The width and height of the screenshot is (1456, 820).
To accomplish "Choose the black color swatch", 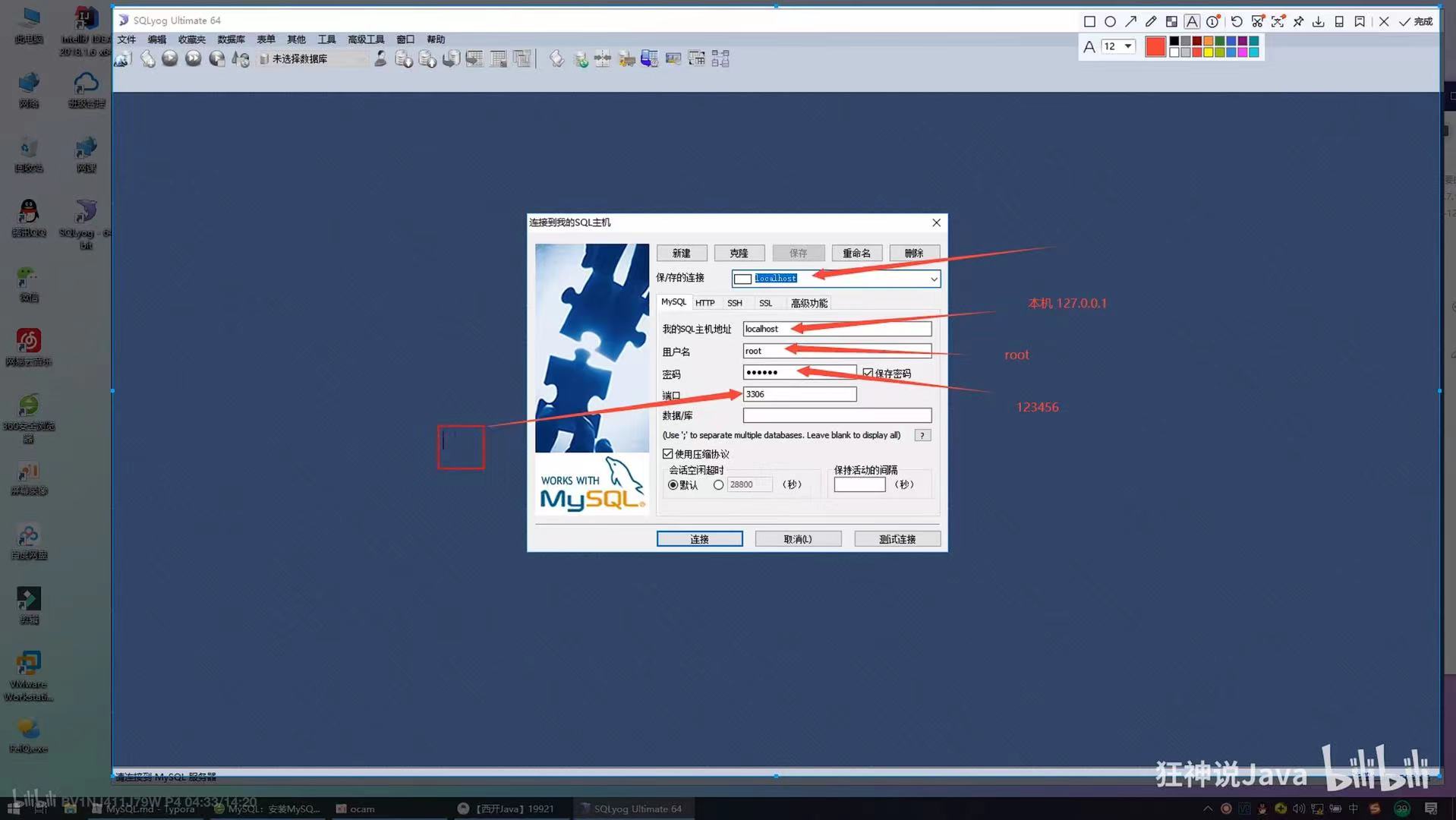I will click(x=1174, y=41).
